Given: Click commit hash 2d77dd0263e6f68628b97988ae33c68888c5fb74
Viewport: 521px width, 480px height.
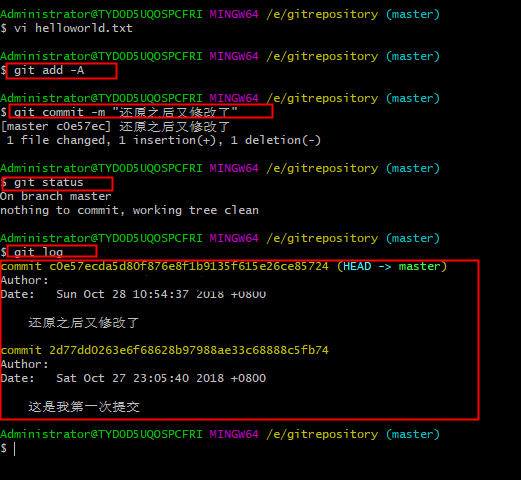Looking at the screenshot, I should click(x=189, y=350).
